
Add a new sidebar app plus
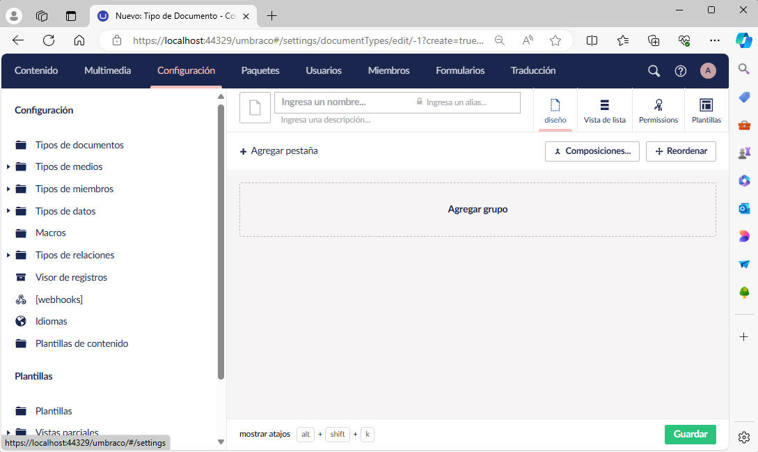click(x=744, y=337)
